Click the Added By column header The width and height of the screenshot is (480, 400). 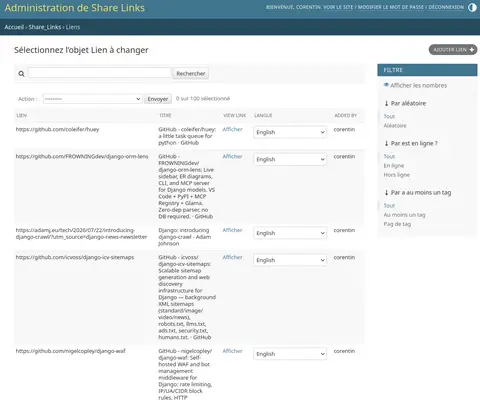[345, 115]
